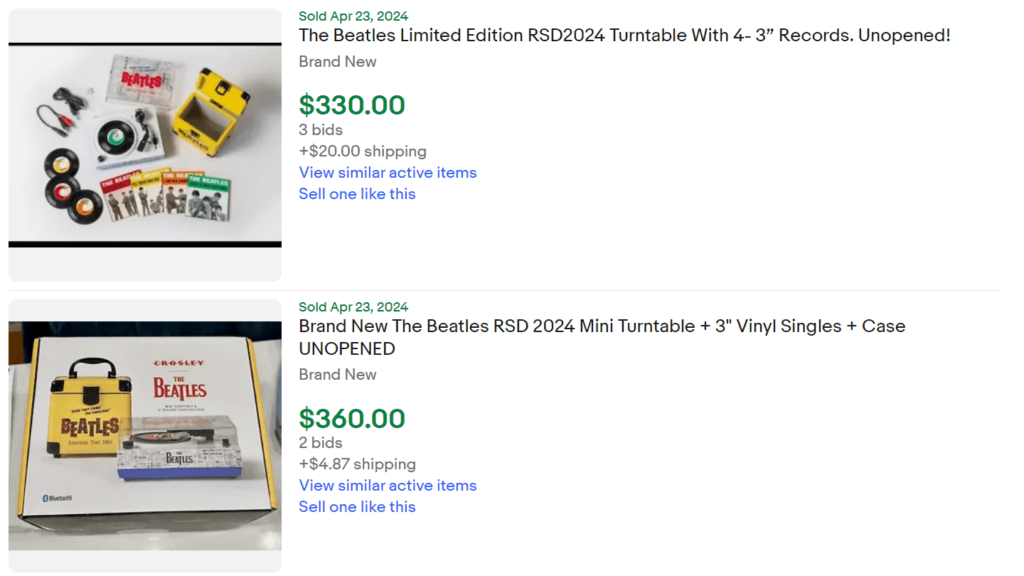Open the Crosley Beatles box listing photo

(x=145, y=436)
